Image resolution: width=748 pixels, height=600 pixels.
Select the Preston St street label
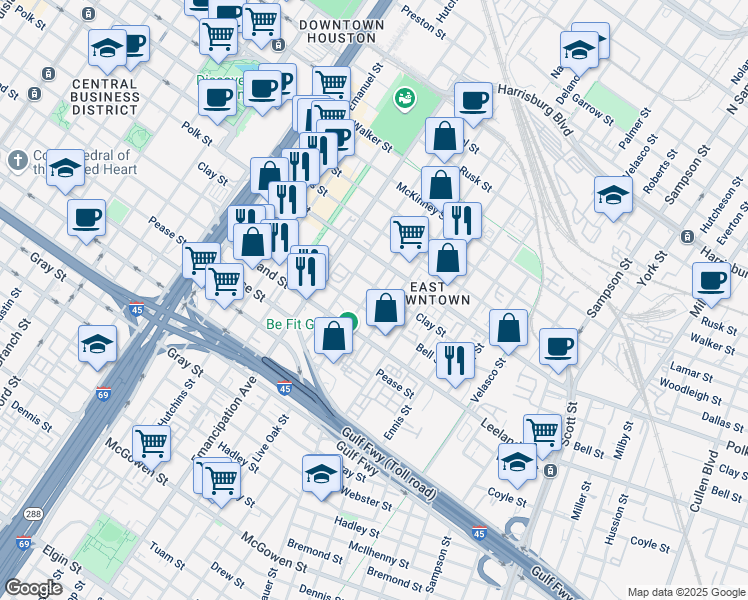pos(423,22)
